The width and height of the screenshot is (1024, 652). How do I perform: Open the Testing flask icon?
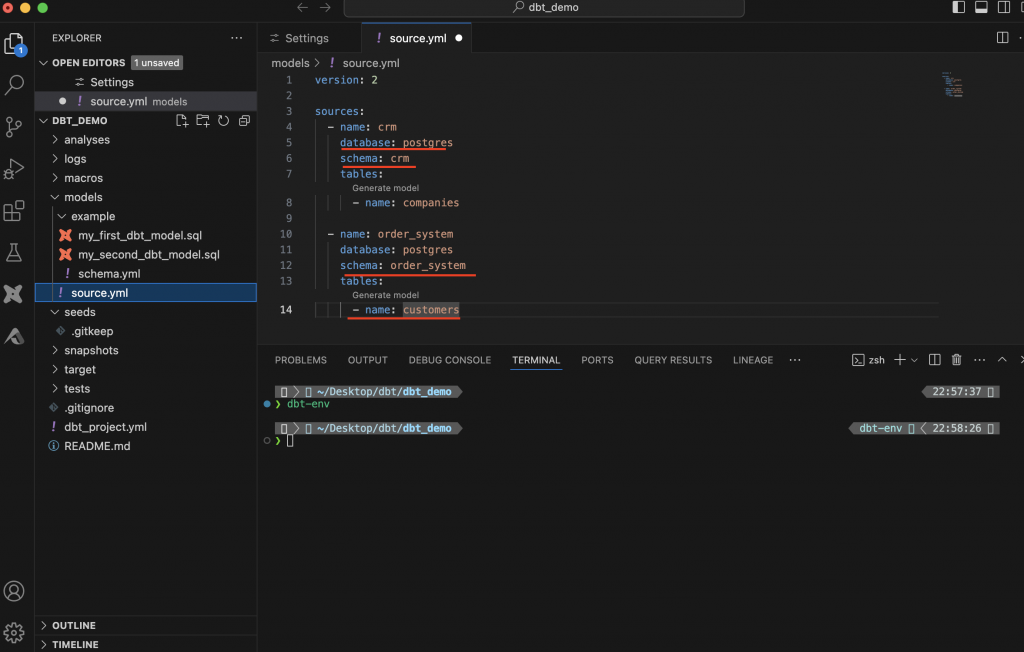tap(15, 253)
